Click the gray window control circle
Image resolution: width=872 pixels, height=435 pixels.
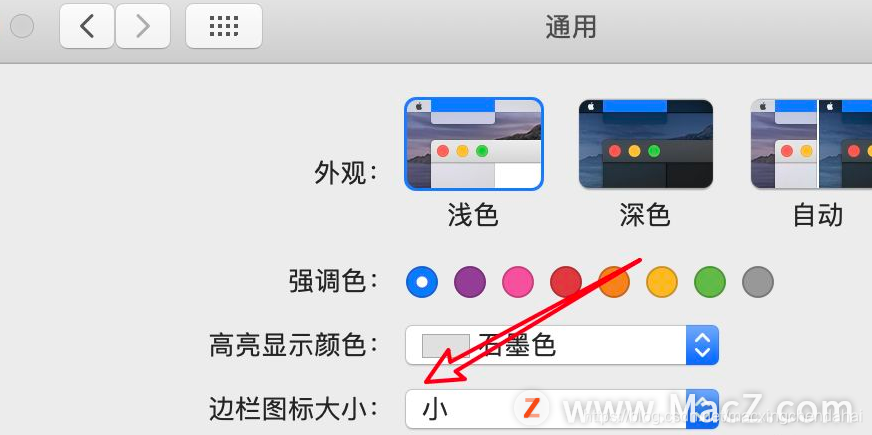(x=22, y=26)
